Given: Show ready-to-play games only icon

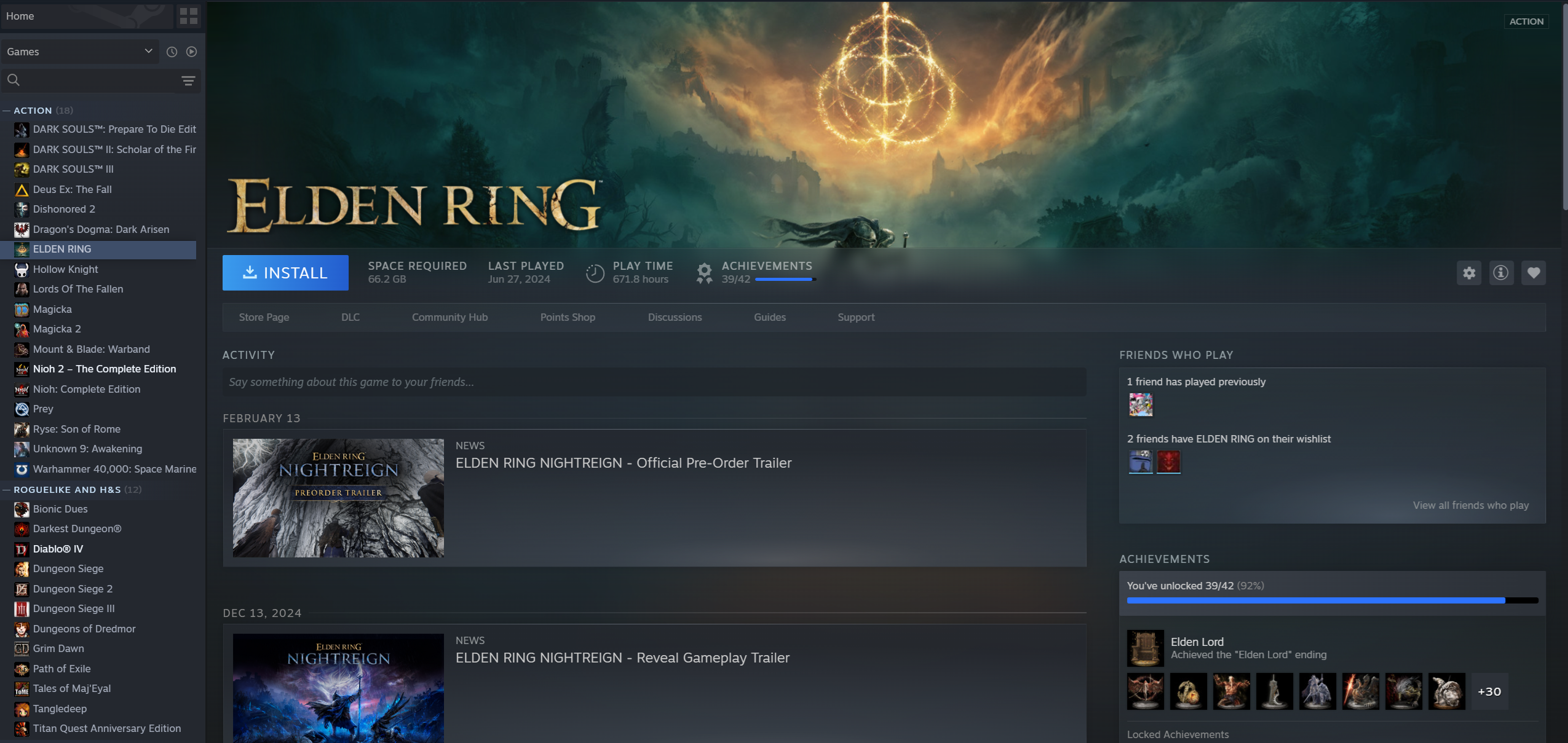Looking at the screenshot, I should (x=192, y=52).
